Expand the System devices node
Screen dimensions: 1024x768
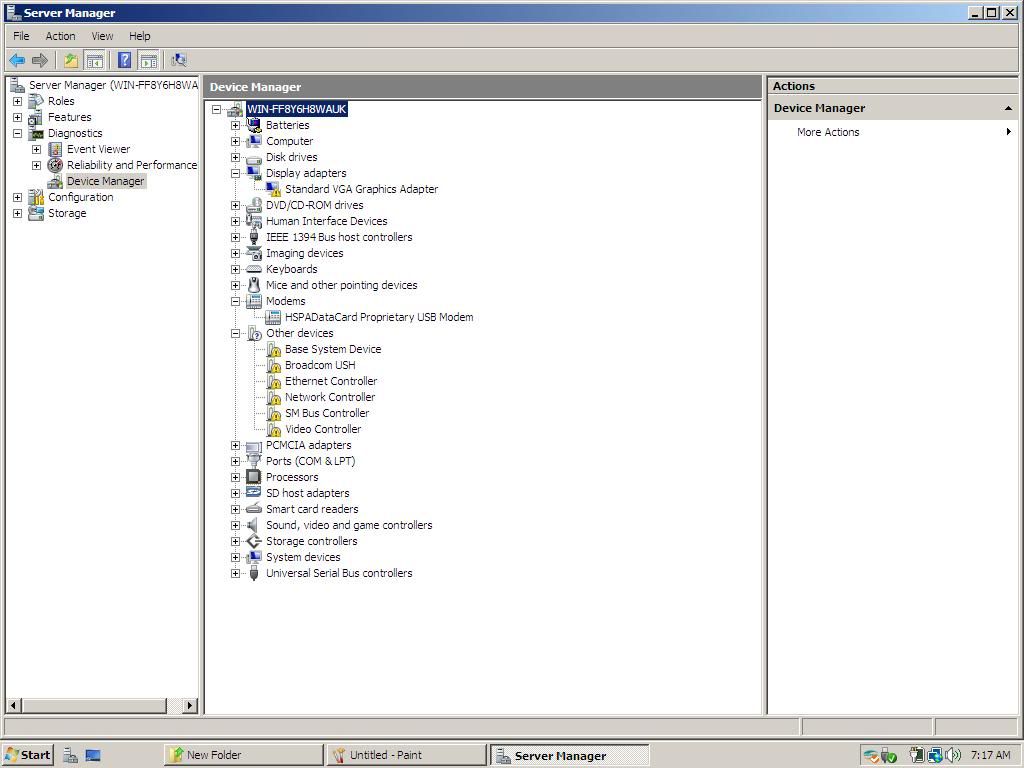click(x=235, y=557)
